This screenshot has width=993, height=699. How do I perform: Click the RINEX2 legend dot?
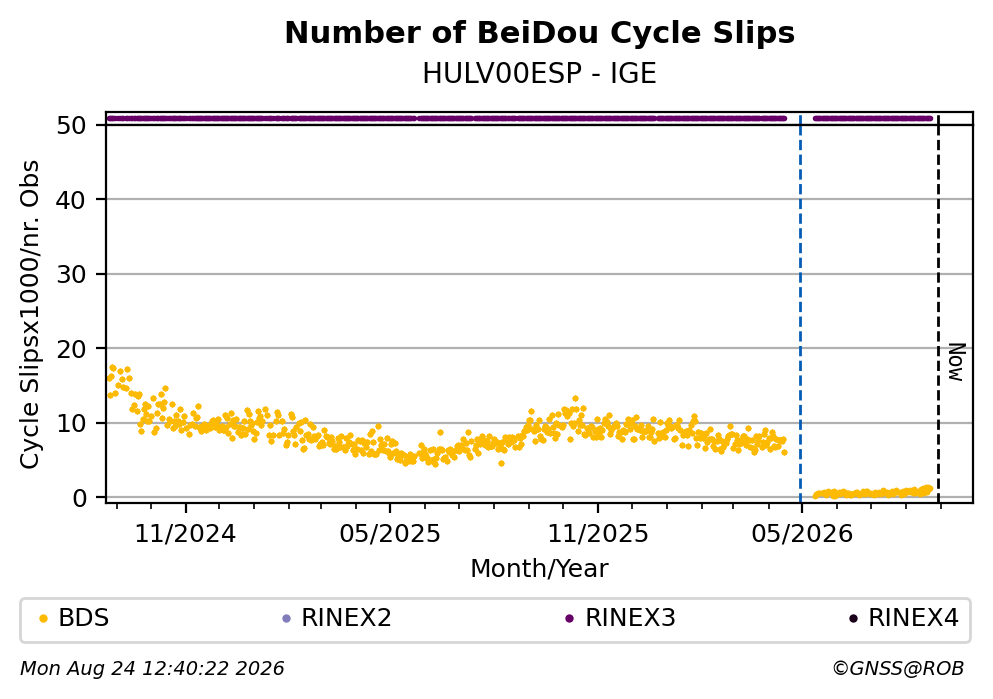tap(286, 619)
